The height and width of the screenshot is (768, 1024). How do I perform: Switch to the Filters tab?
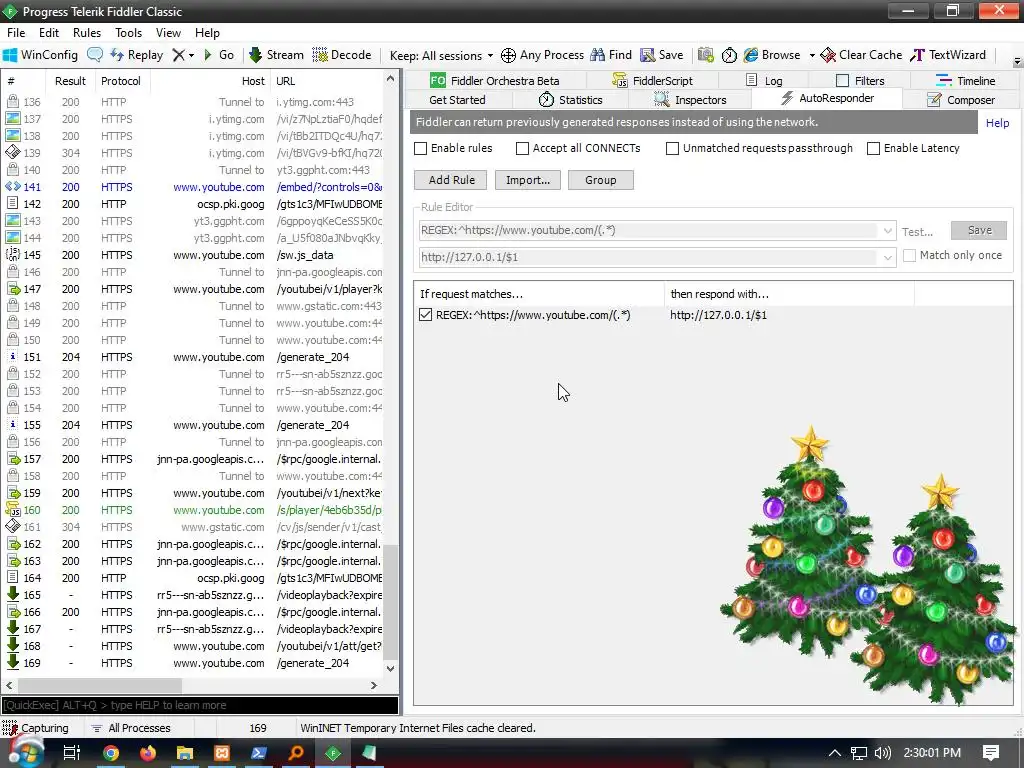click(860, 80)
